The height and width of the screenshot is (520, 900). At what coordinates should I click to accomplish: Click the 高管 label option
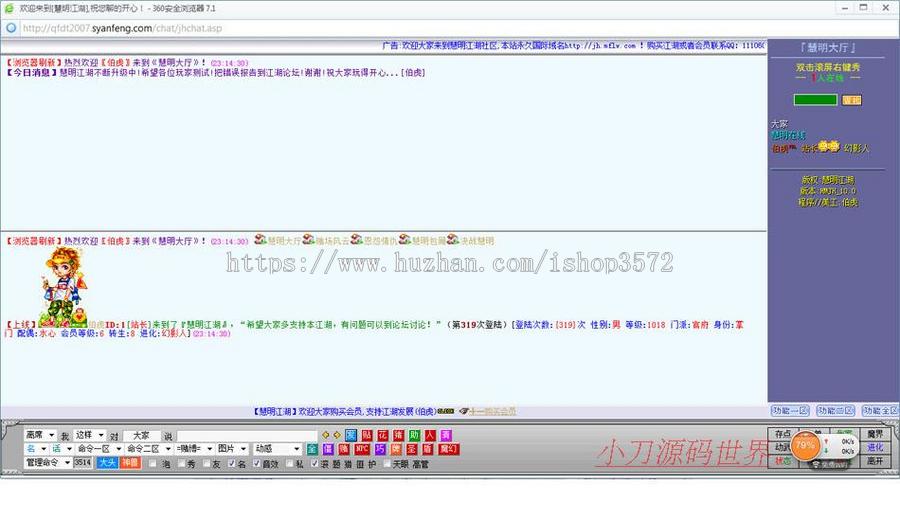point(420,464)
